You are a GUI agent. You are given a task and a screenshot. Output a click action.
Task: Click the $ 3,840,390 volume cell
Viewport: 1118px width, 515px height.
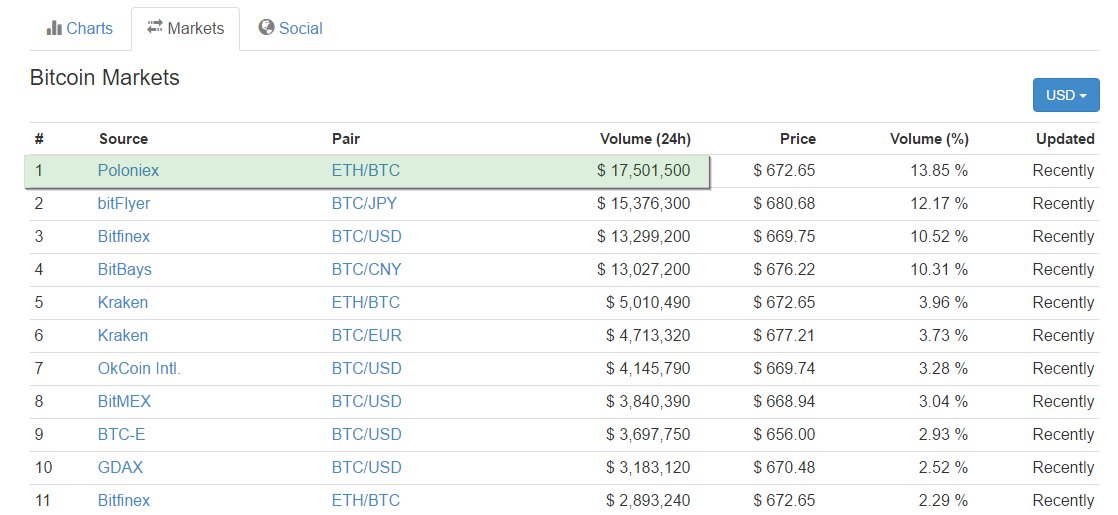coord(648,402)
